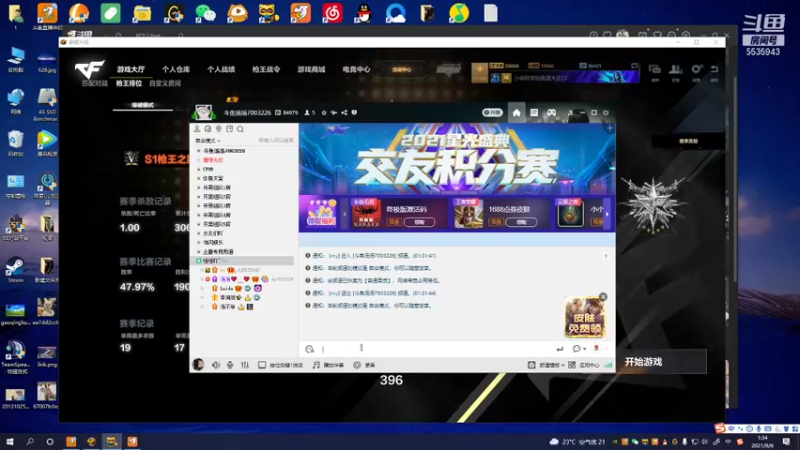Click the flower gift icon in chat input
800x450 pixels.
[596, 348]
